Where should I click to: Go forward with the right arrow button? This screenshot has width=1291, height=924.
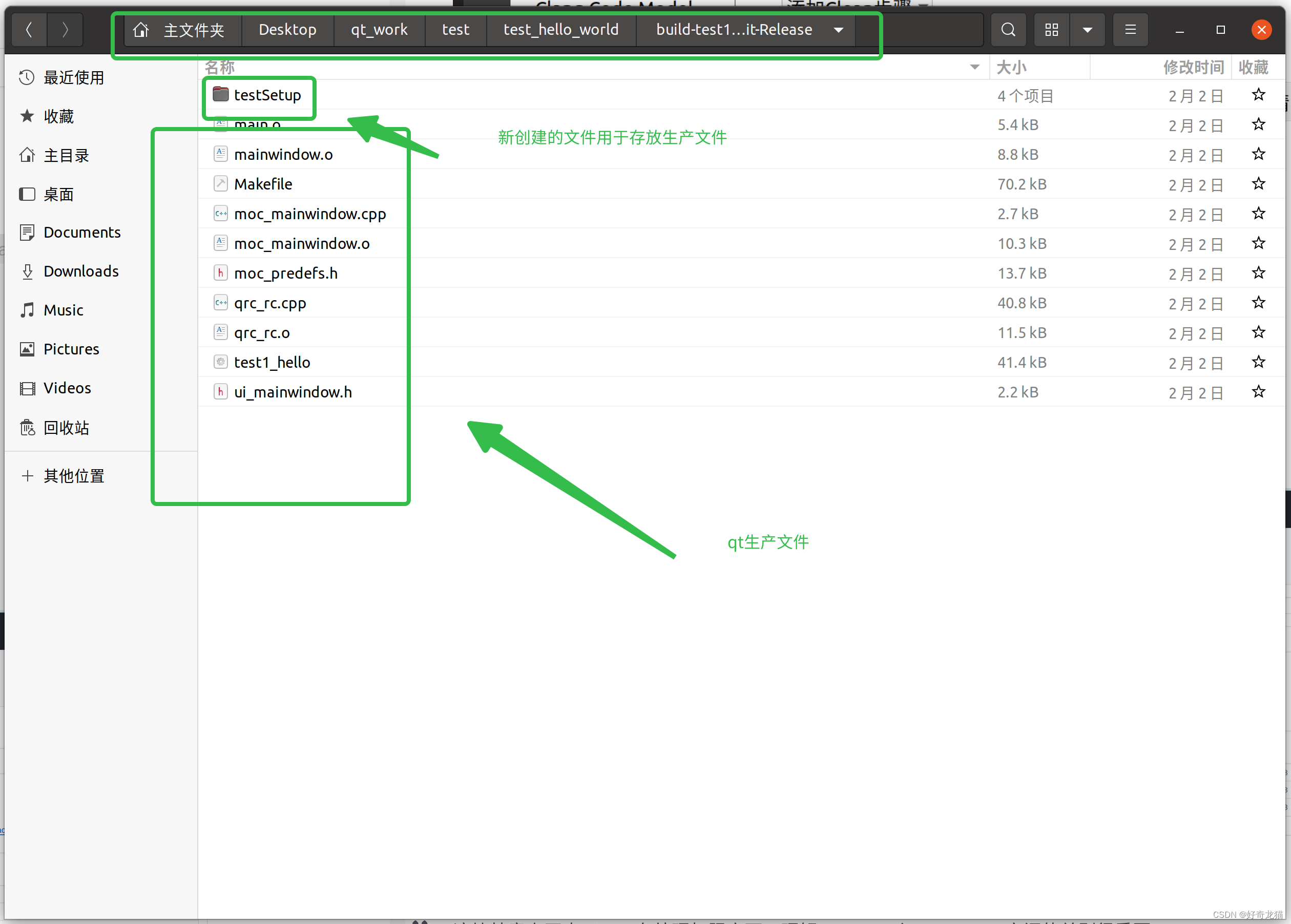point(65,30)
